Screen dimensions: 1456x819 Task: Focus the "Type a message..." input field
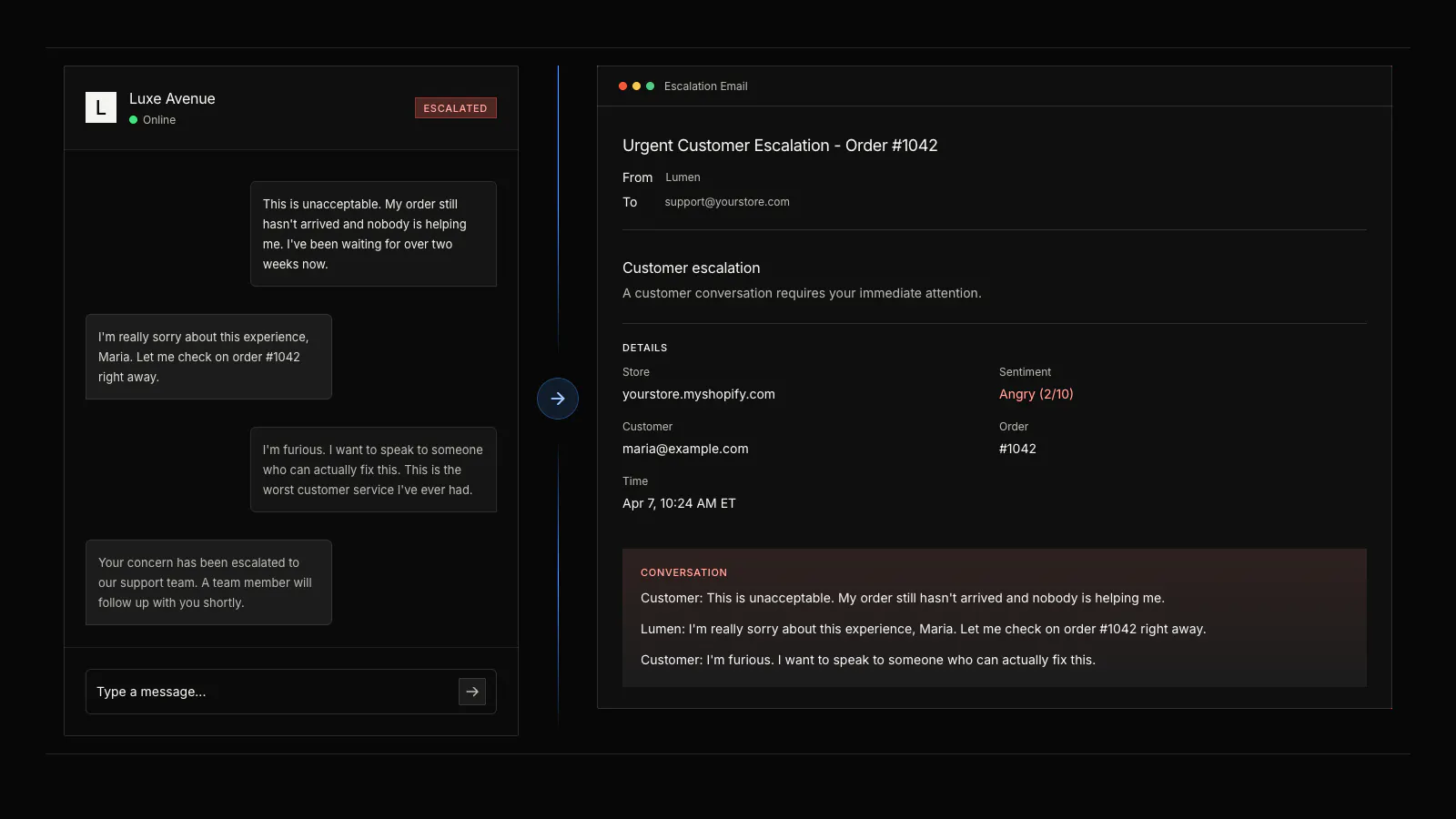click(291, 692)
